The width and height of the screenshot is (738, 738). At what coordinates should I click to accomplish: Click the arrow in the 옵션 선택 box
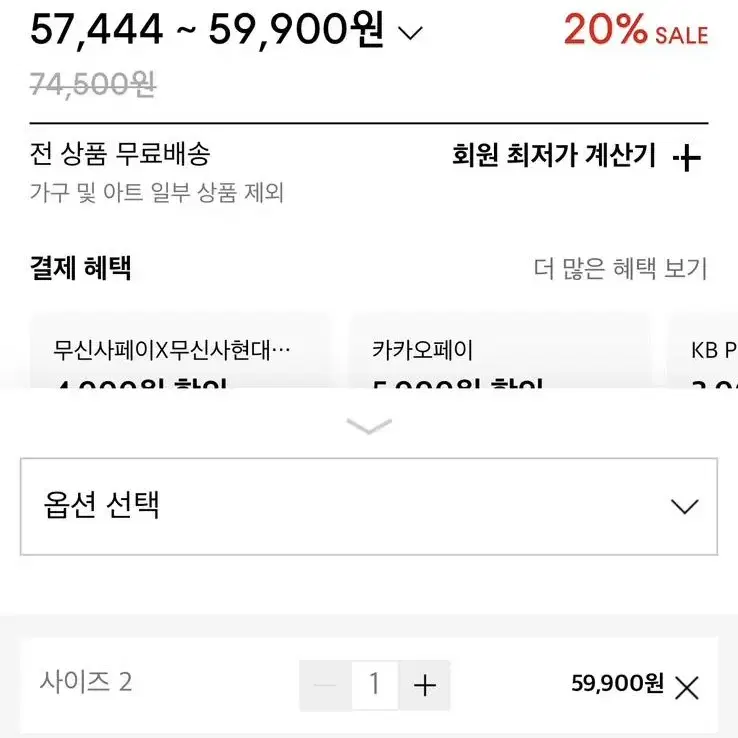point(684,506)
